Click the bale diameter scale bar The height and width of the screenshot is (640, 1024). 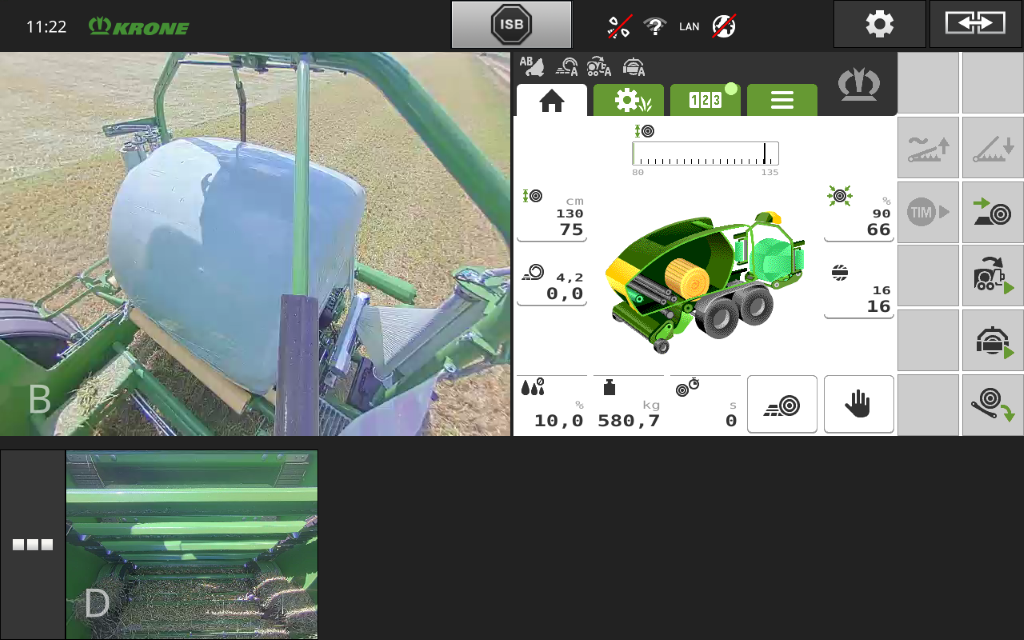click(705, 154)
